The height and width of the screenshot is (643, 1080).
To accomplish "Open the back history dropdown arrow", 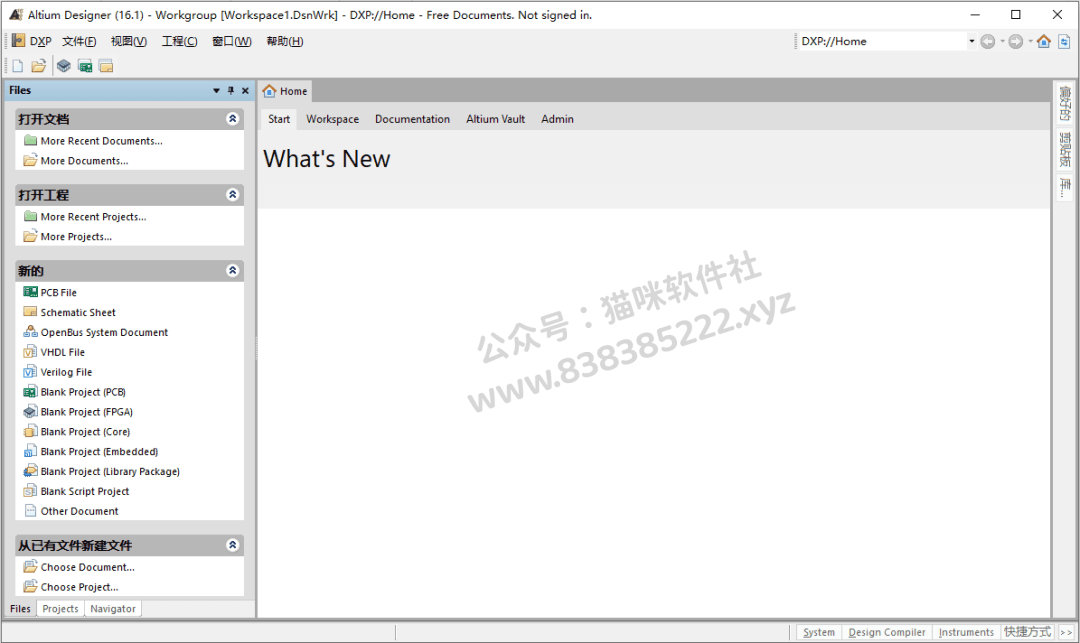I will click(x=1002, y=41).
